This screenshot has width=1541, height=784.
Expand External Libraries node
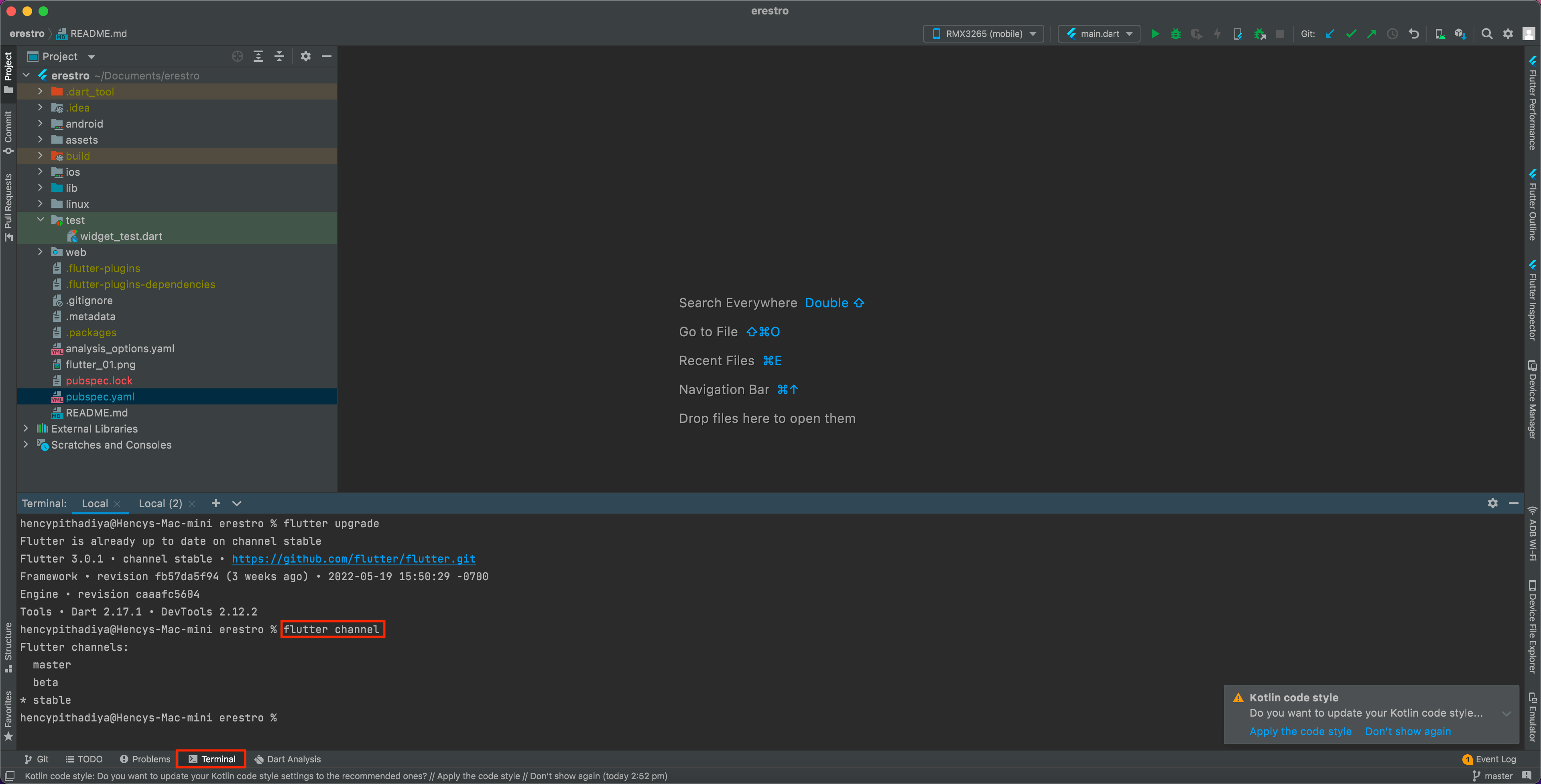point(26,428)
